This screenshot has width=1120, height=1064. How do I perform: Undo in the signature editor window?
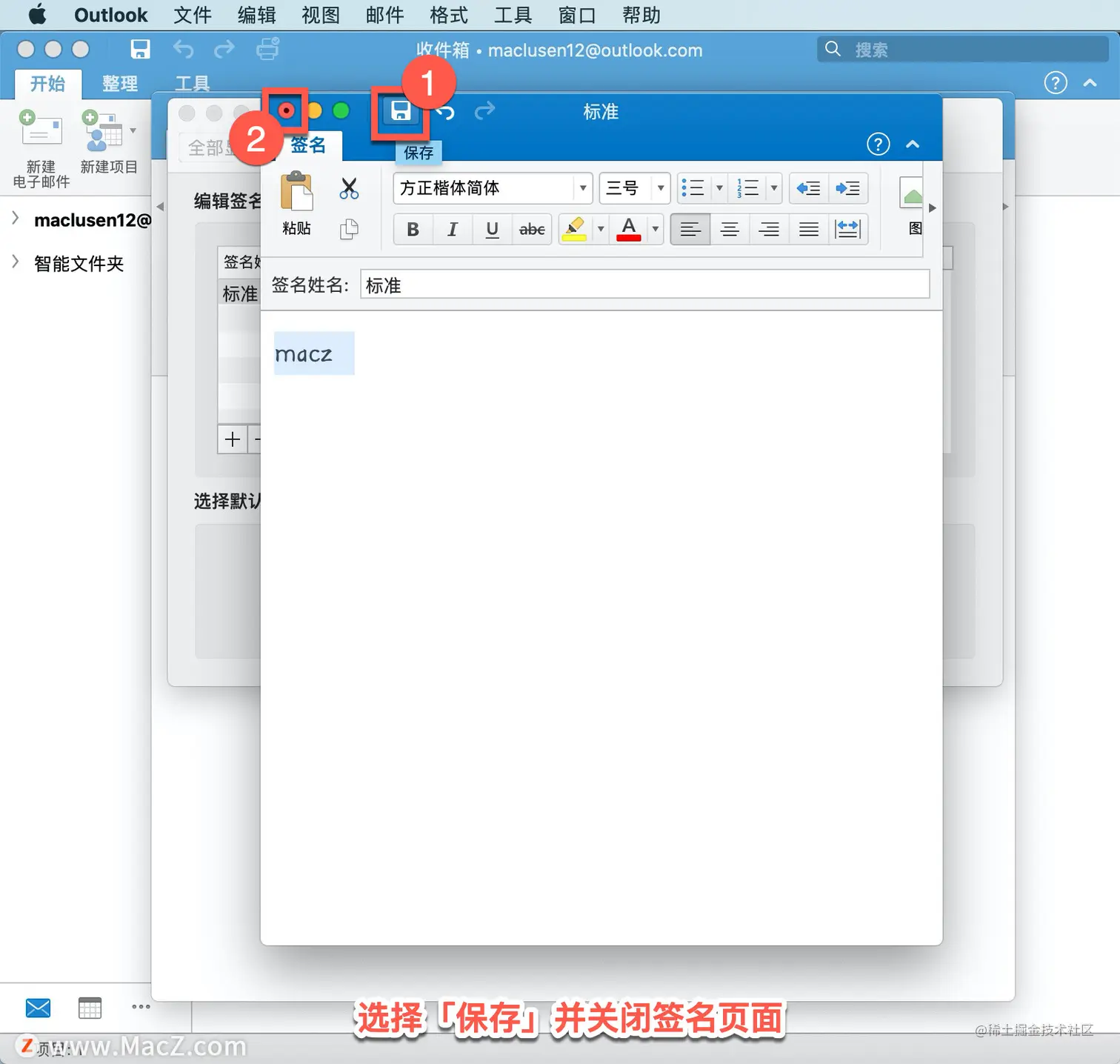445,112
